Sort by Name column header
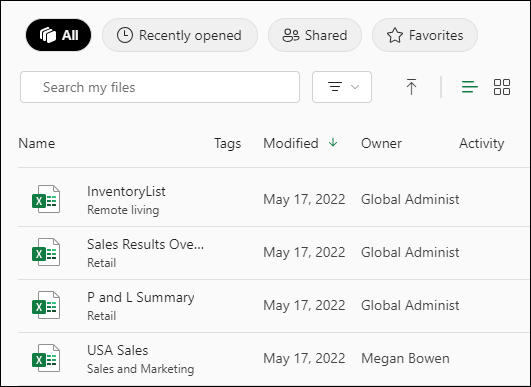531x387 pixels. pyautogui.click(x=37, y=144)
